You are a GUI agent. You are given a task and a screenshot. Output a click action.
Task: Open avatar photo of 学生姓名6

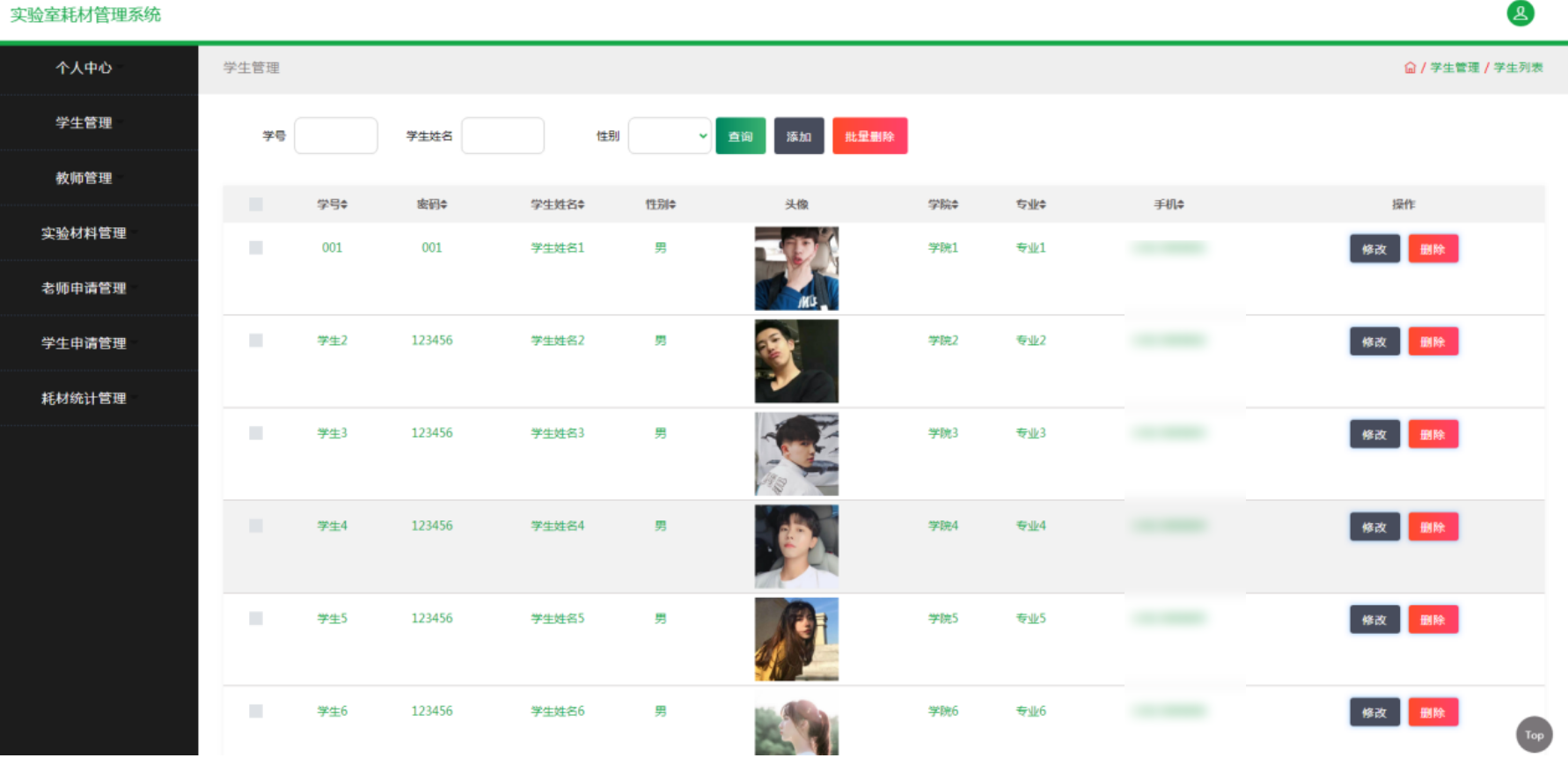click(x=796, y=725)
